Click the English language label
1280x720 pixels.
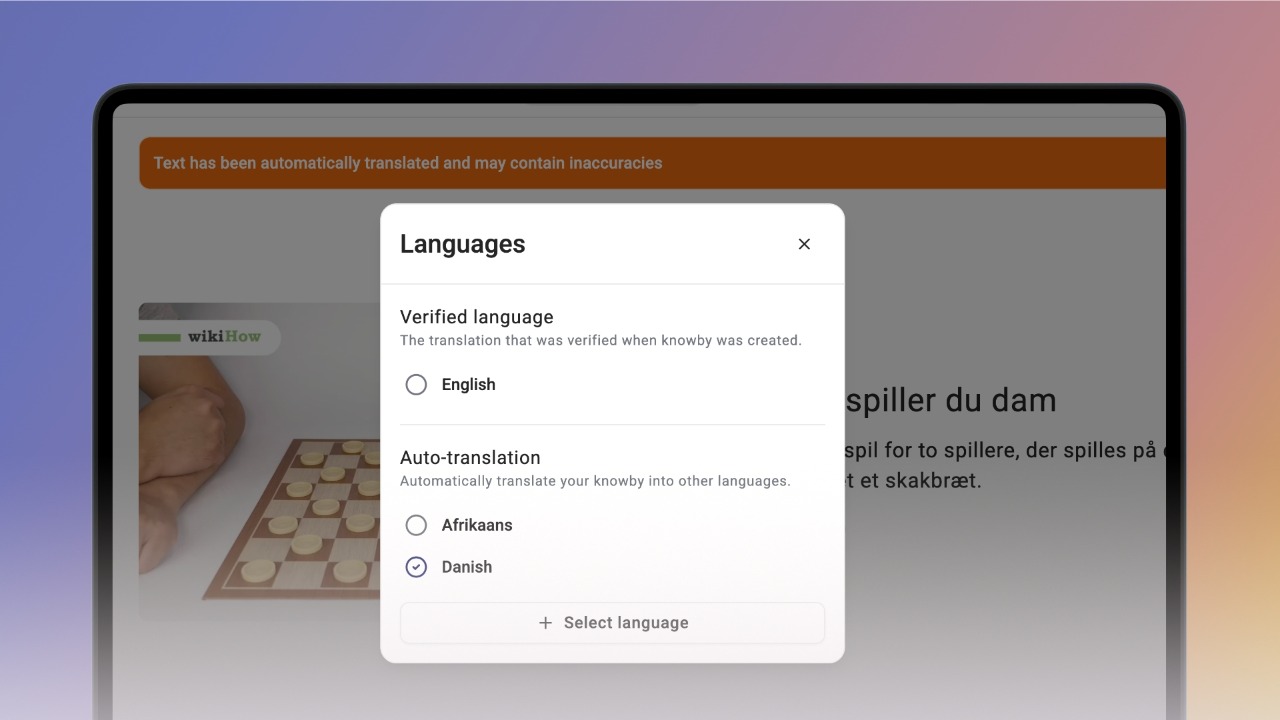(468, 385)
